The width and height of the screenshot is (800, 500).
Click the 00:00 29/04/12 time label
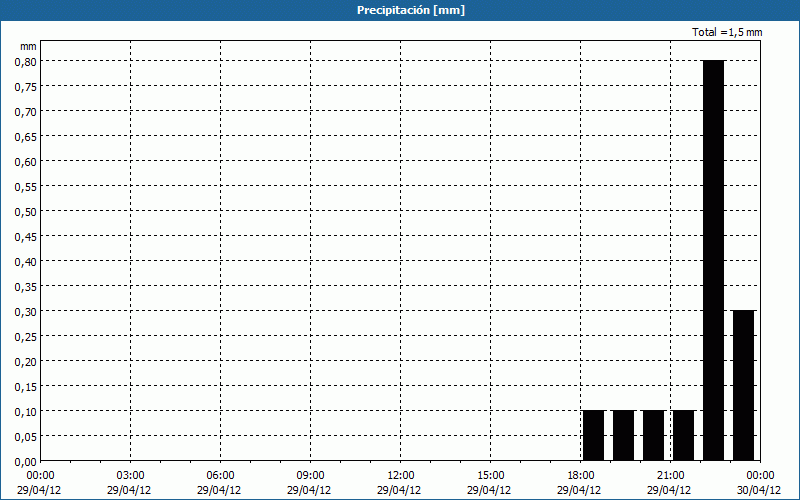click(39, 483)
